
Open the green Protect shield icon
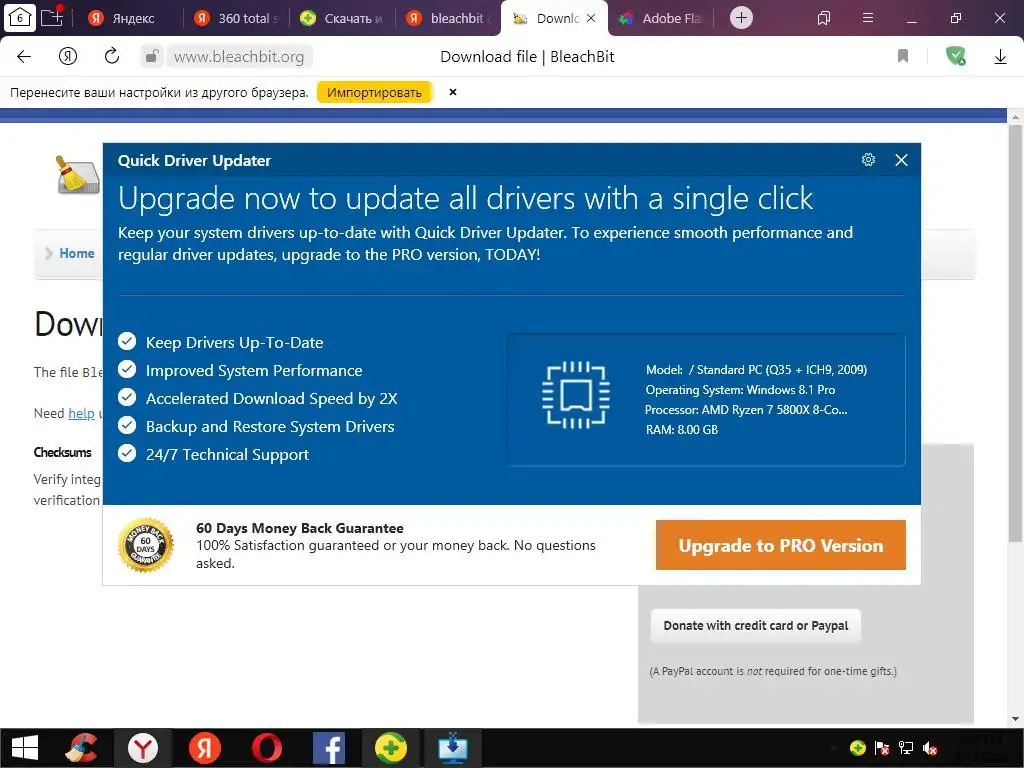tap(955, 56)
